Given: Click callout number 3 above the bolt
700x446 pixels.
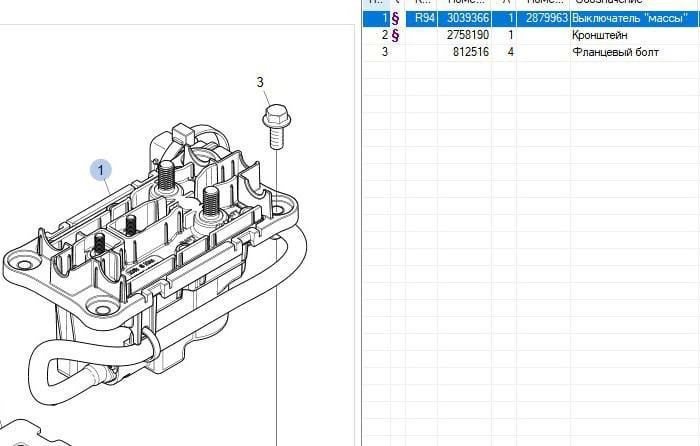Looking at the screenshot, I should 261,83.
